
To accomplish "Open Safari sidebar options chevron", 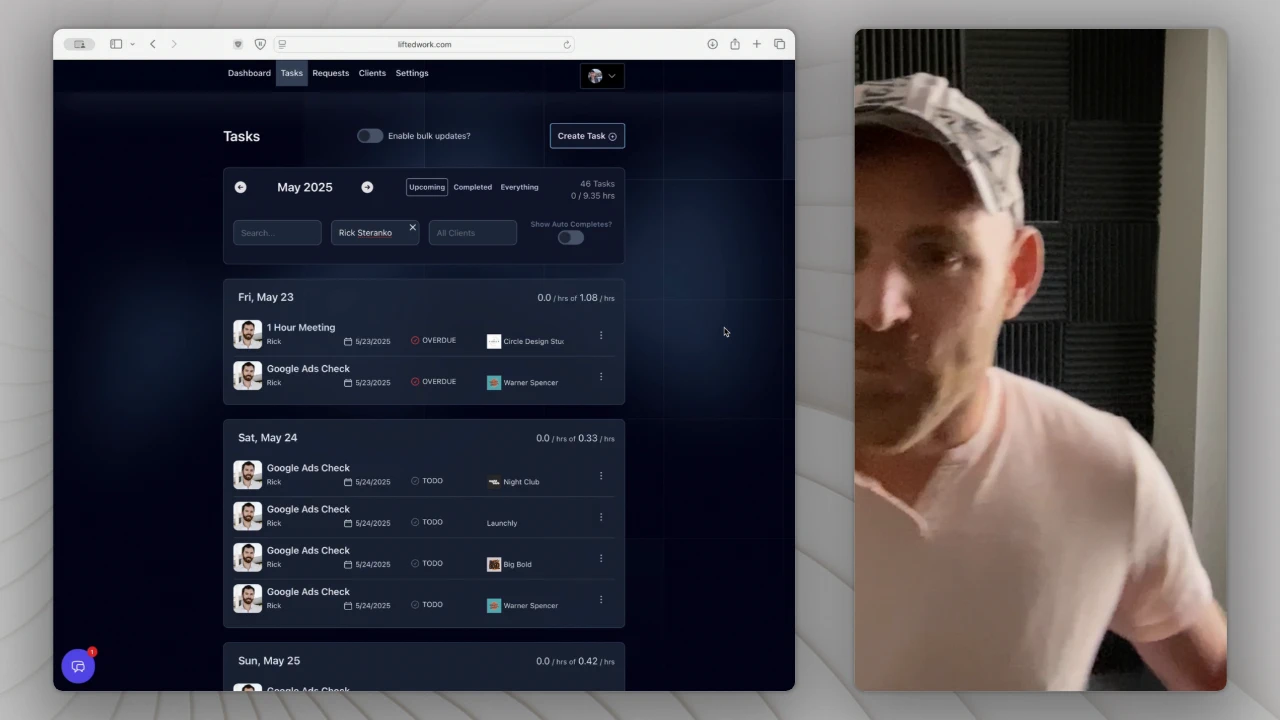I will click(x=132, y=44).
